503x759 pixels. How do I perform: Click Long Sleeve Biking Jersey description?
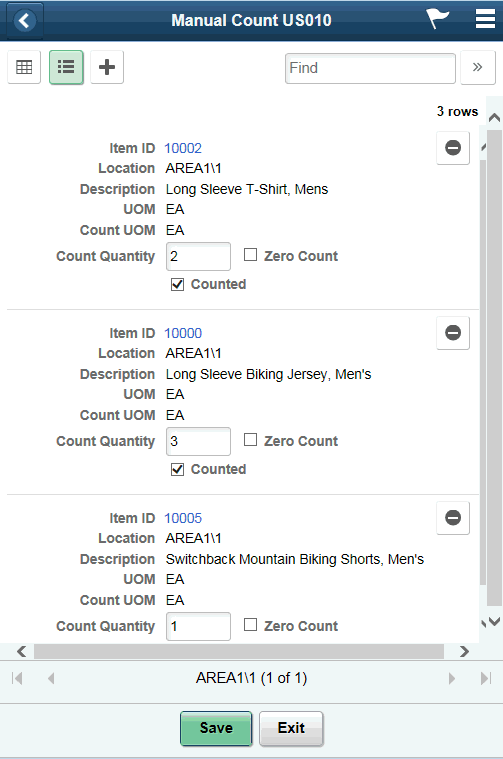(x=269, y=374)
